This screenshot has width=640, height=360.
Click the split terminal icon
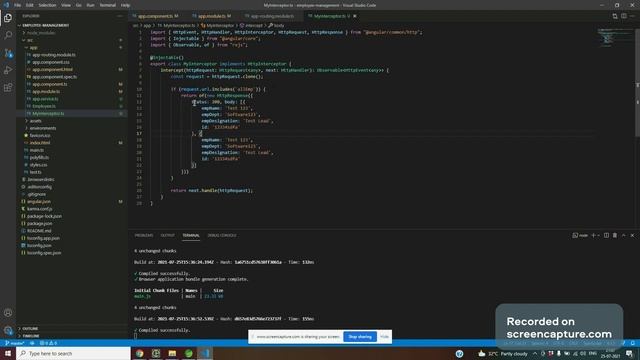pyautogui.click(x=607, y=235)
